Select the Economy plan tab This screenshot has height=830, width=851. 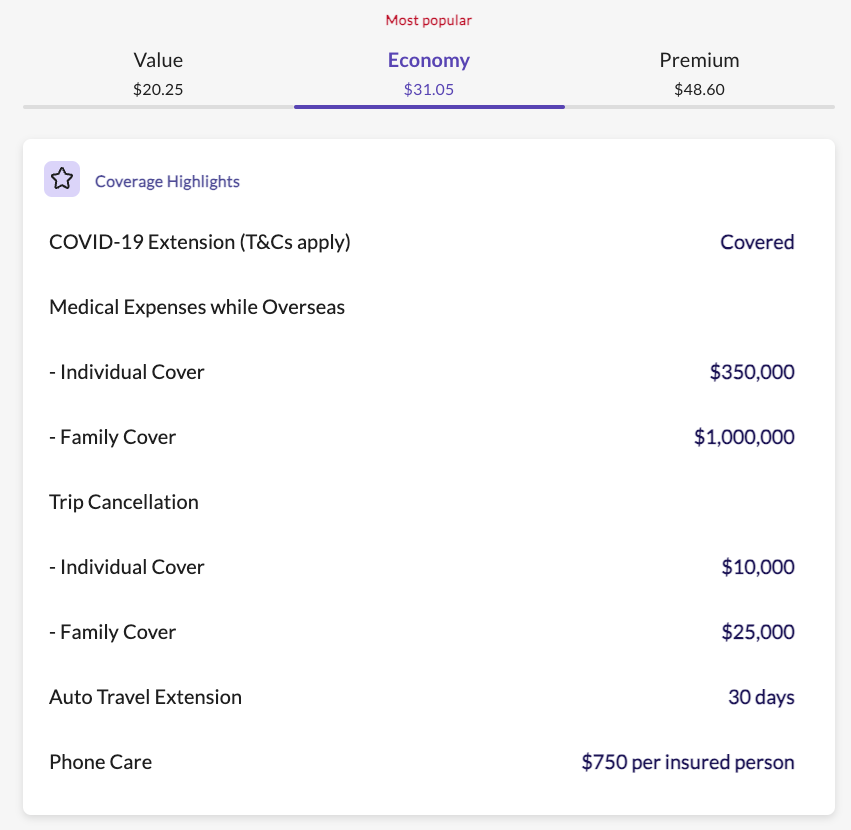(x=429, y=74)
